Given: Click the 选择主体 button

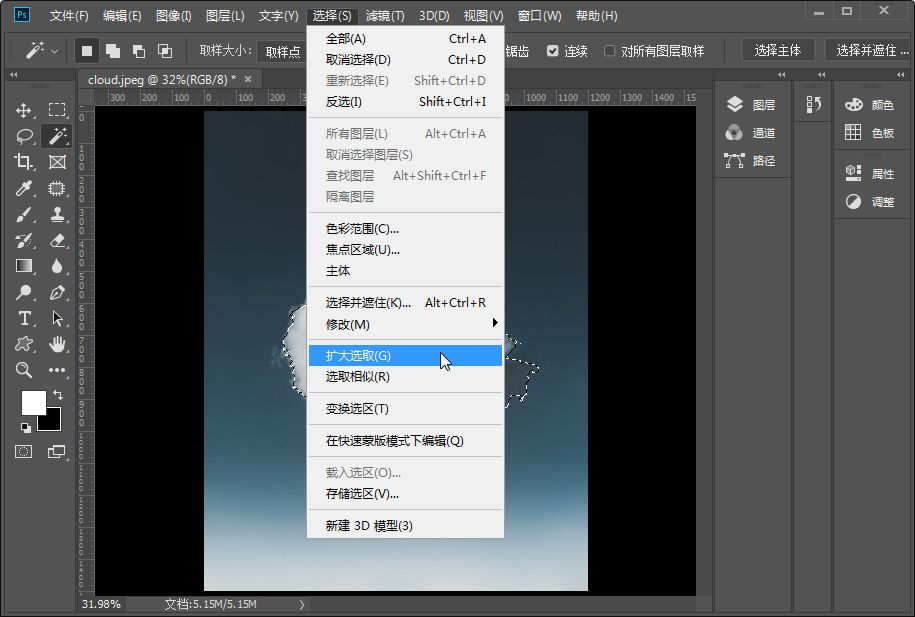Looking at the screenshot, I should [777, 51].
